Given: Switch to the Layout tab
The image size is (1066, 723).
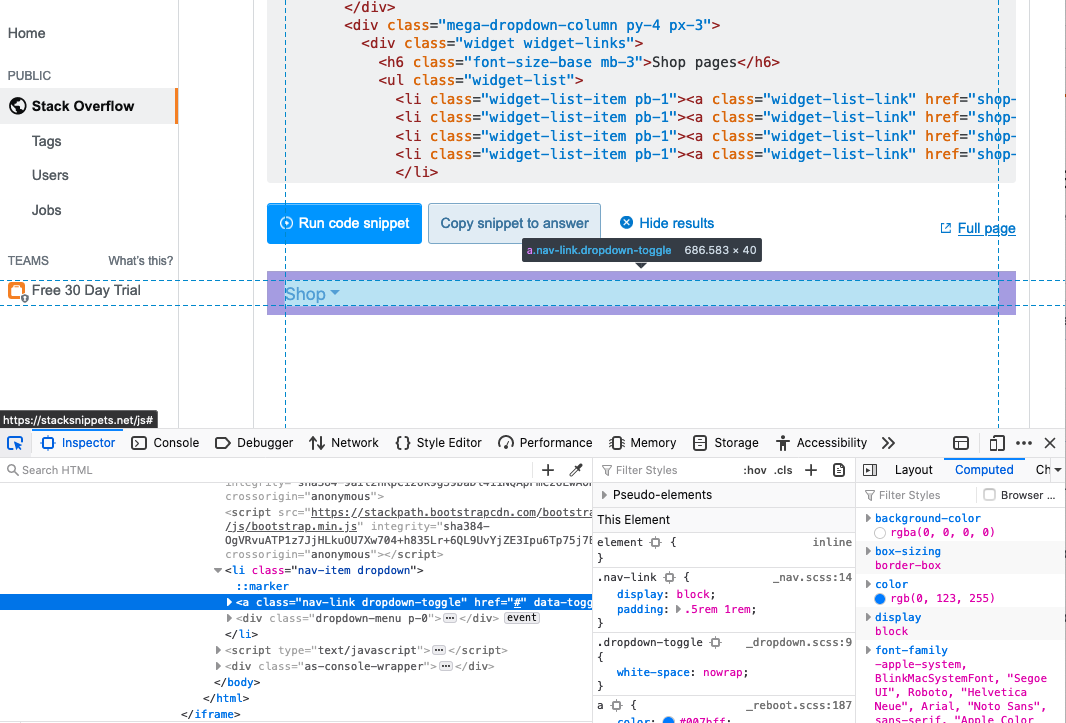Looking at the screenshot, I should pos(913,470).
